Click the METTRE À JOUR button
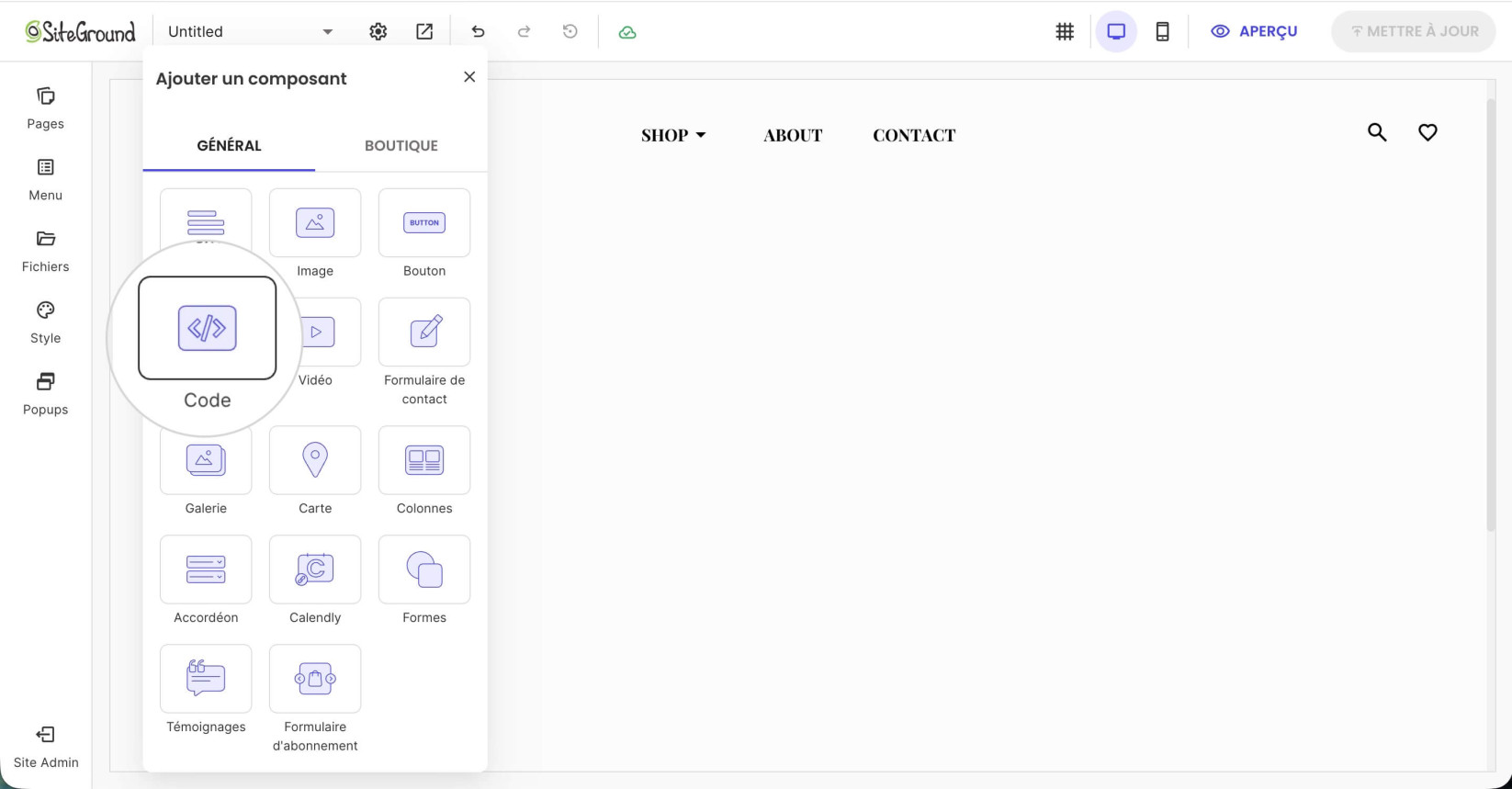Viewport: 1512px width, 789px height. point(1414,31)
